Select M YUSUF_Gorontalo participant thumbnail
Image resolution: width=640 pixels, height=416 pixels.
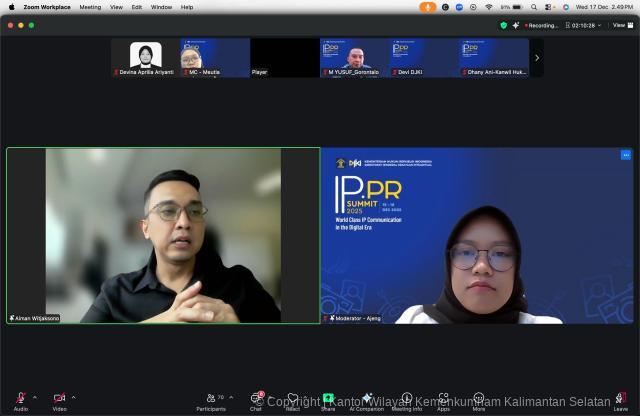(354, 58)
